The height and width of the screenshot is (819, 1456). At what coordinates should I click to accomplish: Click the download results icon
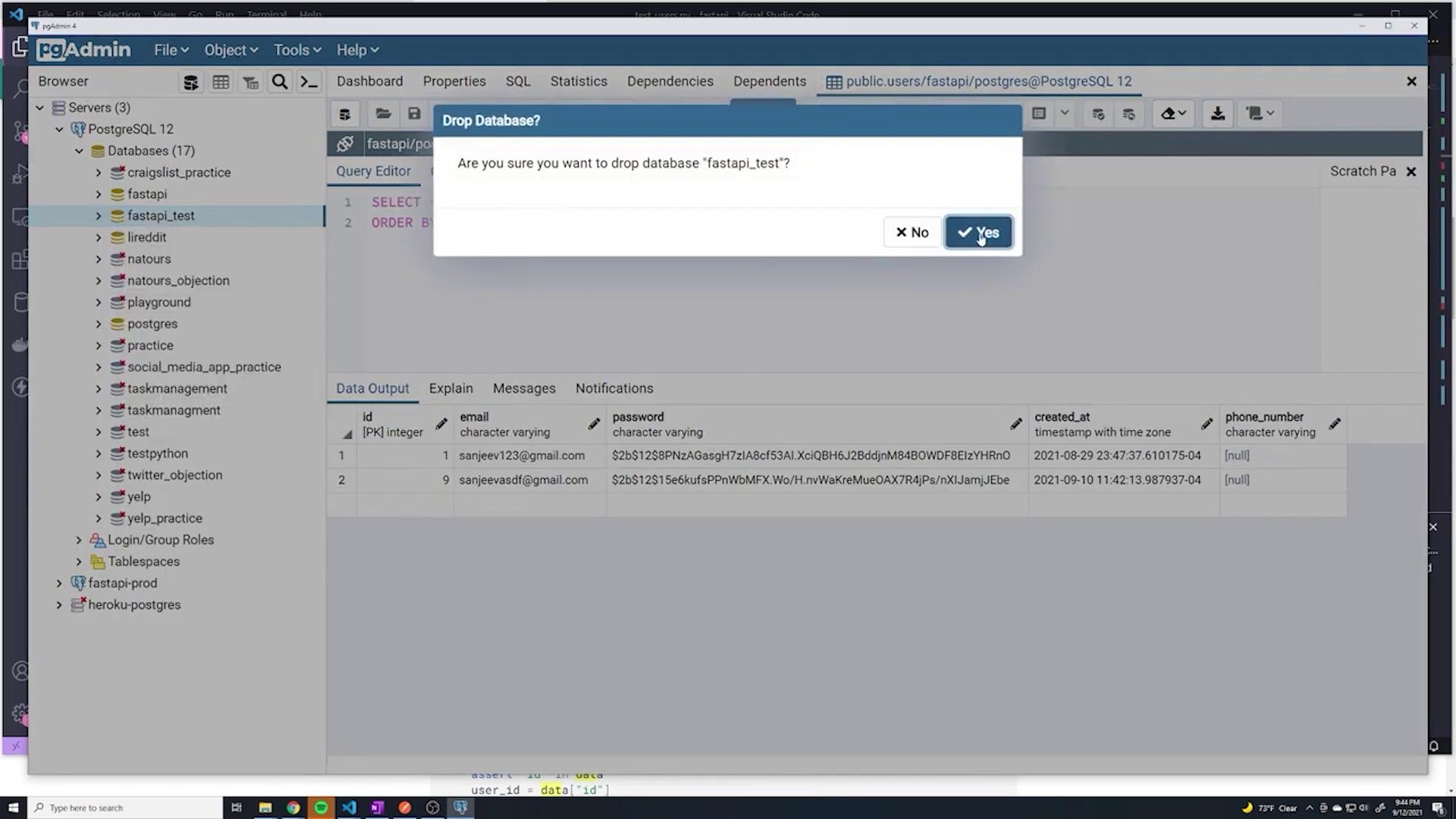point(1217,114)
